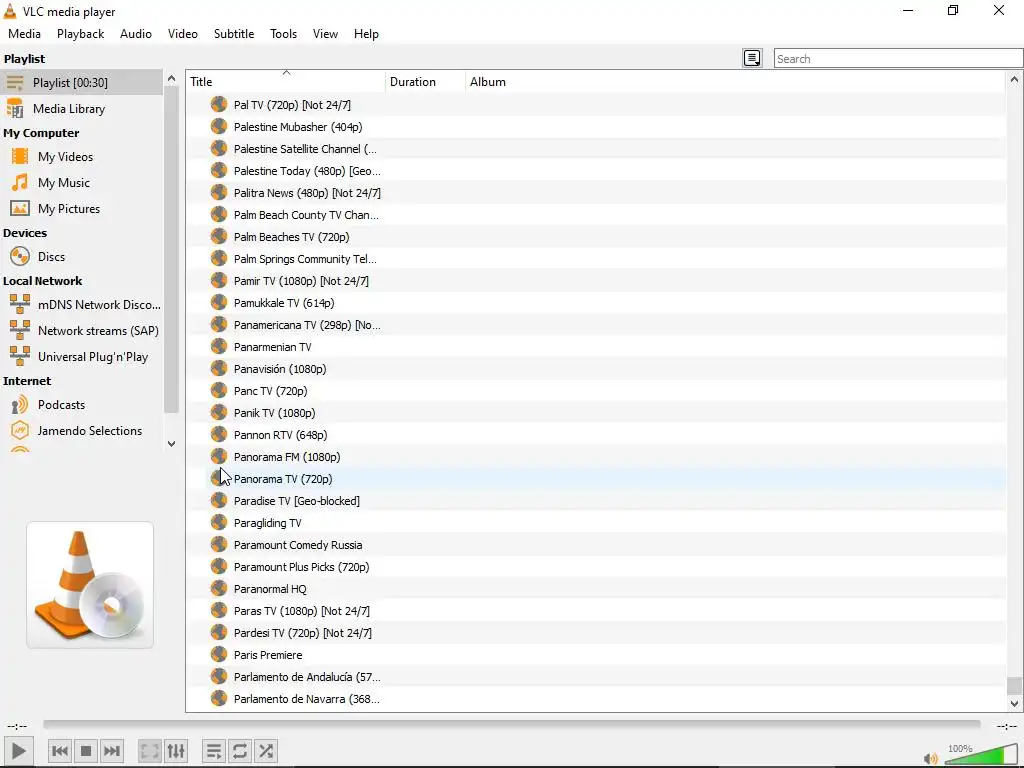
Task: Focus the playlist Search field
Action: pos(898,58)
